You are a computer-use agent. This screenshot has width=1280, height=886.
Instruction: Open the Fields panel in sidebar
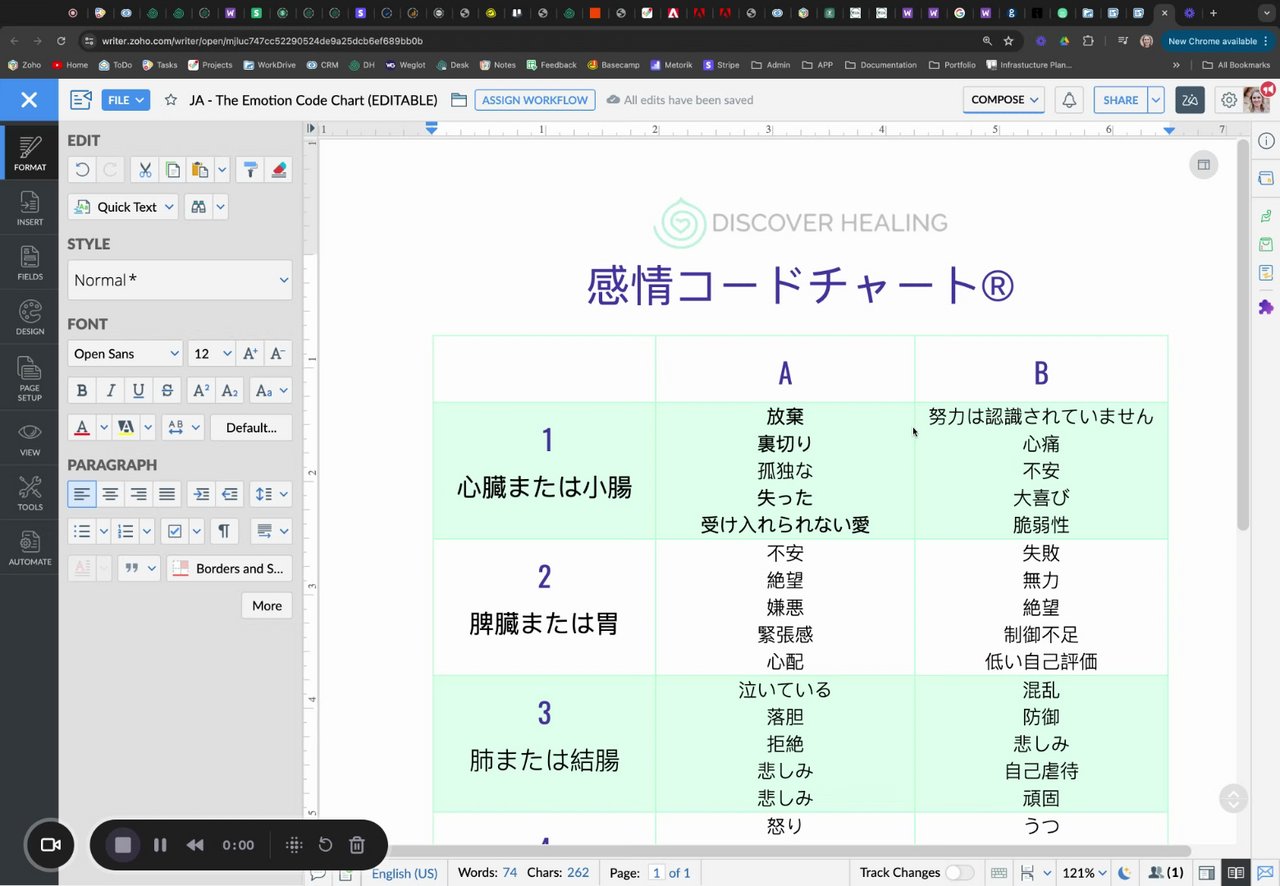coord(29,263)
